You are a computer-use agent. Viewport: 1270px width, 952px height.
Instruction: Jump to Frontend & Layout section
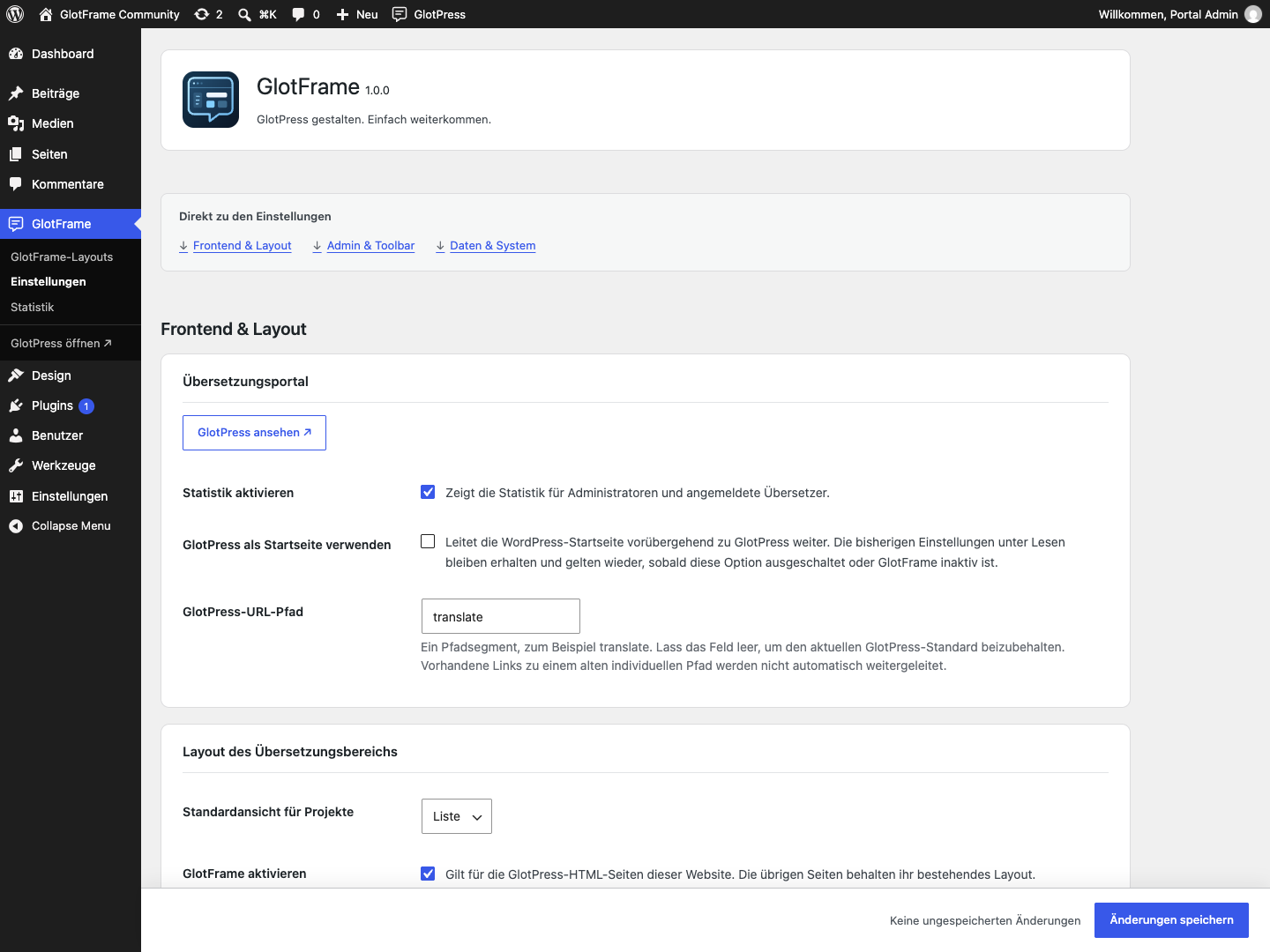(x=235, y=246)
